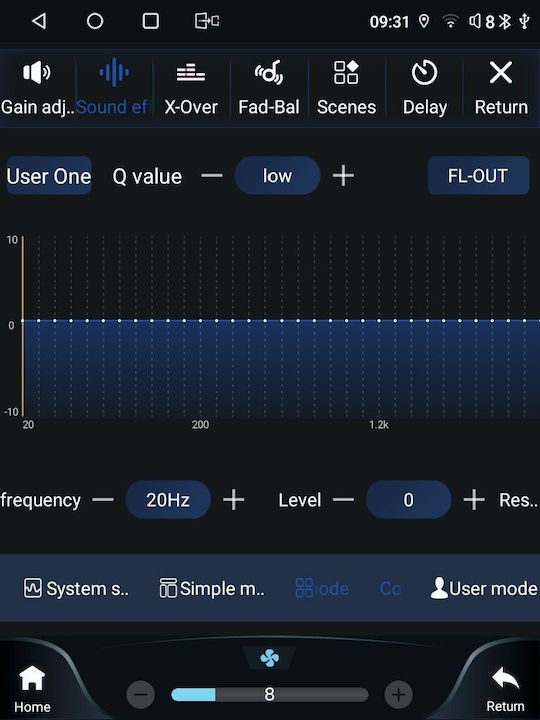Screen dimensions: 540x720
Task: Select Simple mode at the bottom
Action: pos(212,589)
